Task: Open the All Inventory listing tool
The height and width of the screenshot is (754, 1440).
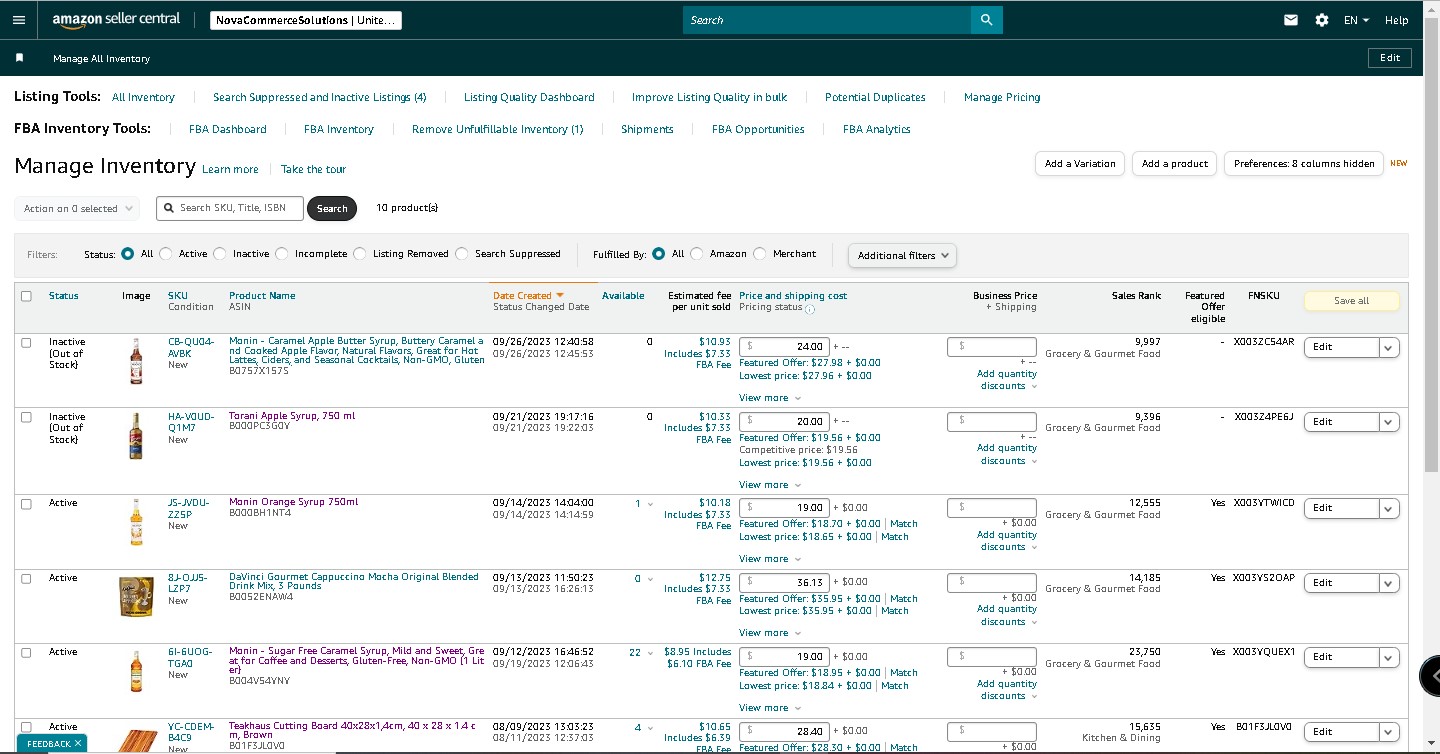Action: click(x=143, y=97)
